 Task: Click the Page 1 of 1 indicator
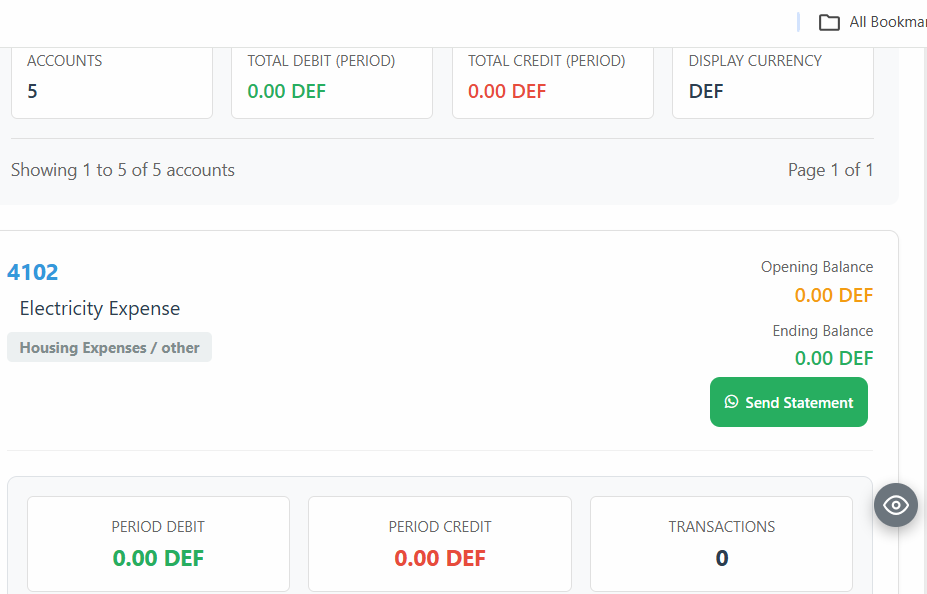(830, 170)
